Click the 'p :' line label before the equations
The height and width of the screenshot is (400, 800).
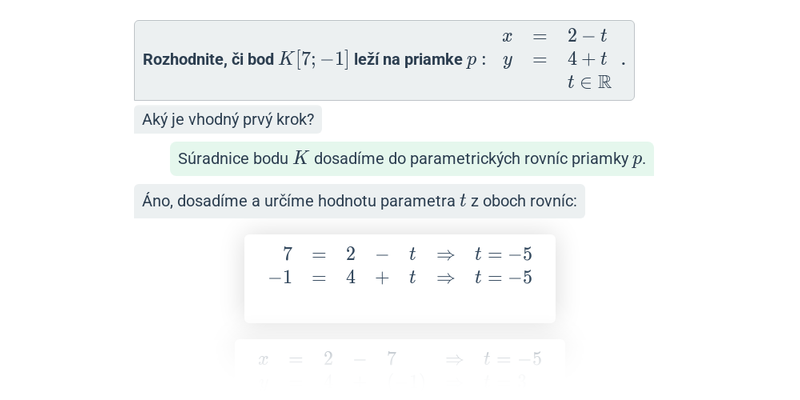point(476,60)
